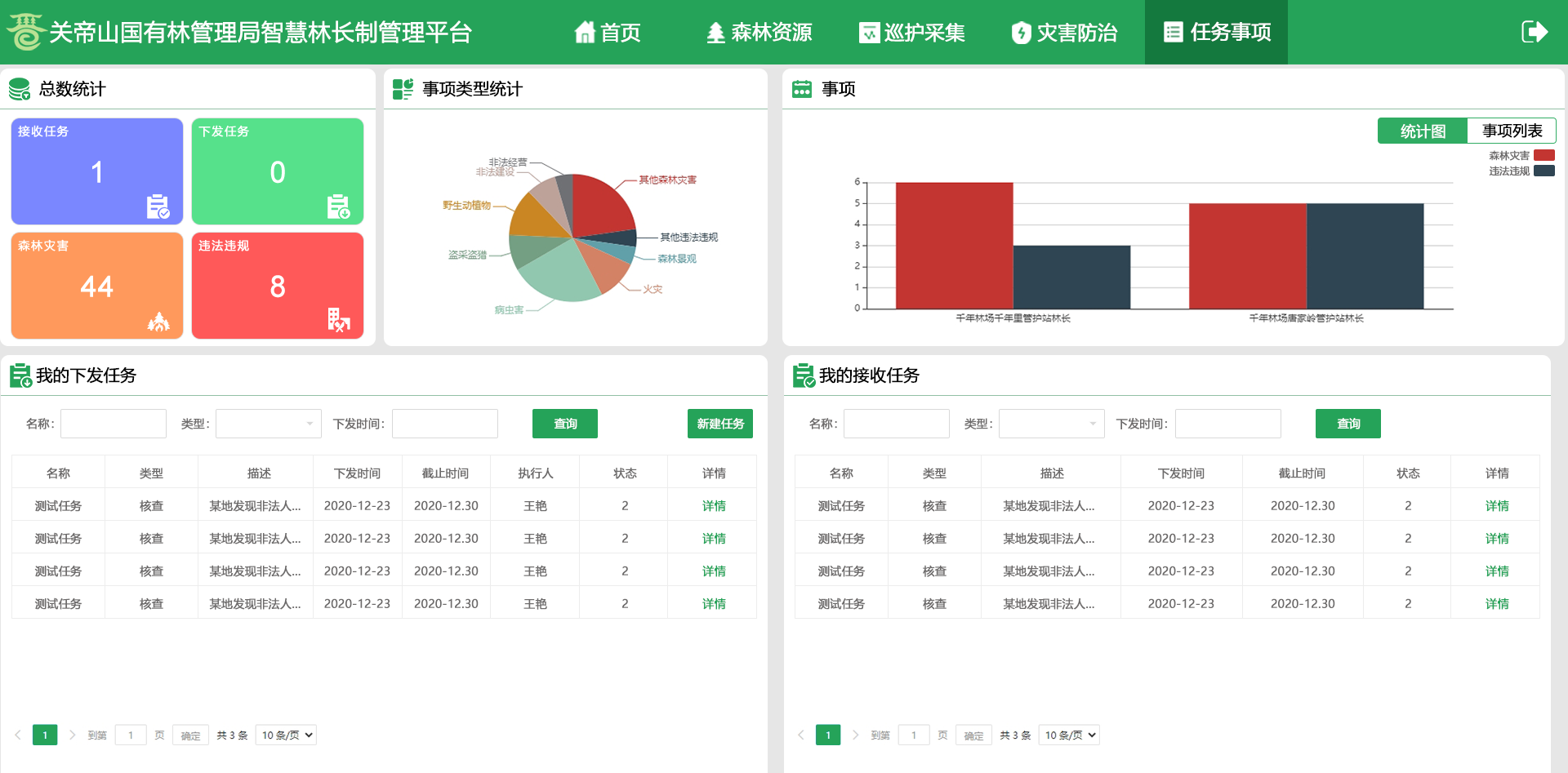Click the clipboard icon on 下发任务 card
Image resolution: width=1568 pixels, height=773 pixels.
(338, 207)
